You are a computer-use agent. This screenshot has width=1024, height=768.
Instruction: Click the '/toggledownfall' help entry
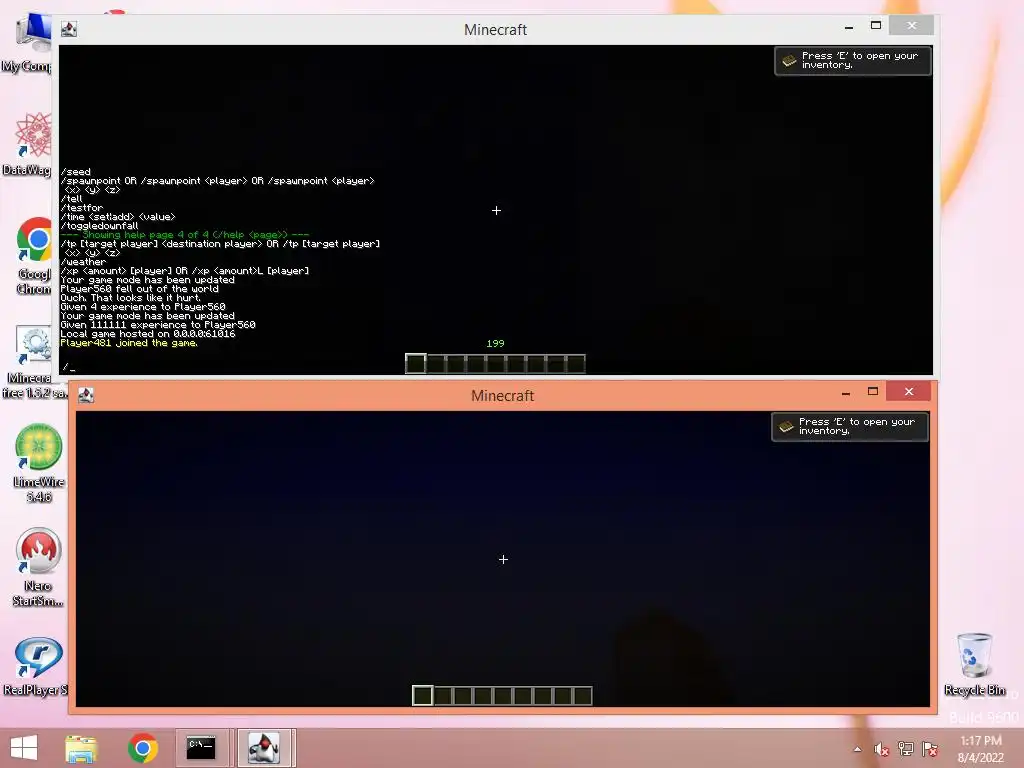pos(99,225)
